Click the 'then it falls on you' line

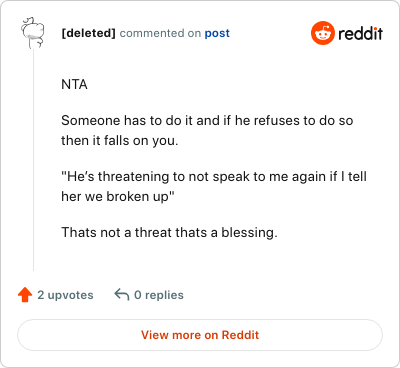pos(120,141)
